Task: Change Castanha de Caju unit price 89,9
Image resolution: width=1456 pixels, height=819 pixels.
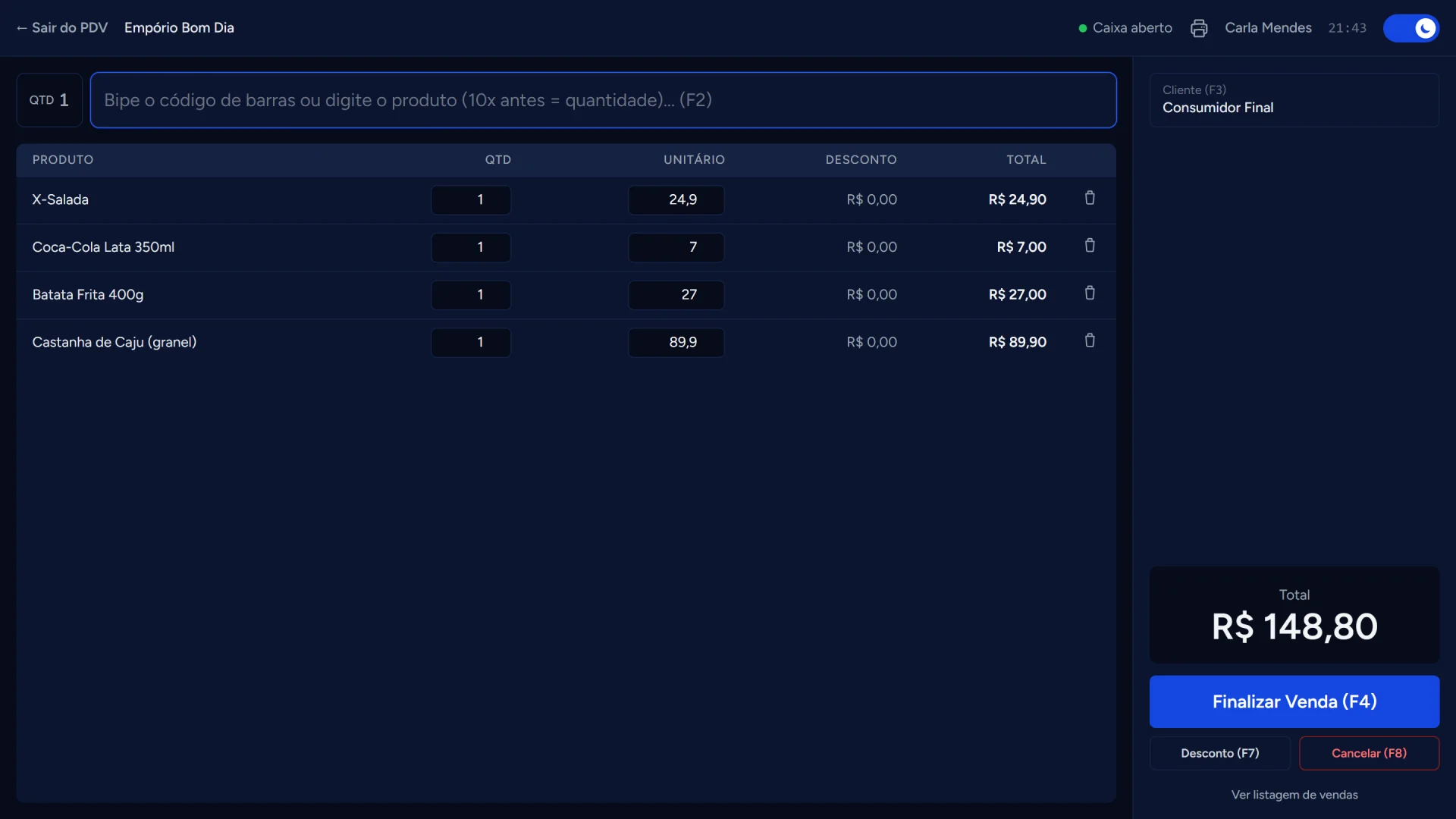Action: pyautogui.click(x=676, y=342)
